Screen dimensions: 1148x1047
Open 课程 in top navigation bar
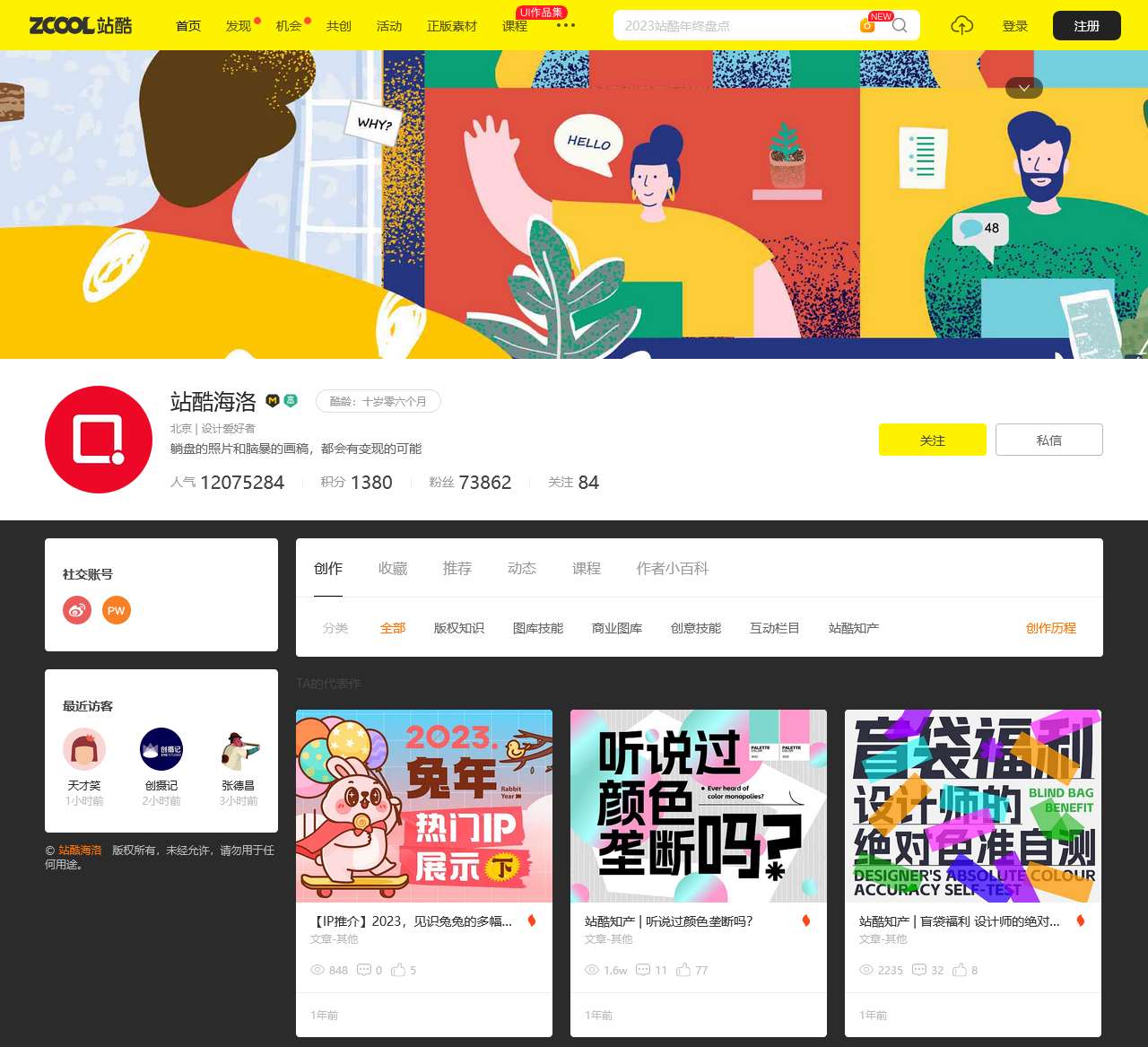pyautogui.click(x=515, y=26)
